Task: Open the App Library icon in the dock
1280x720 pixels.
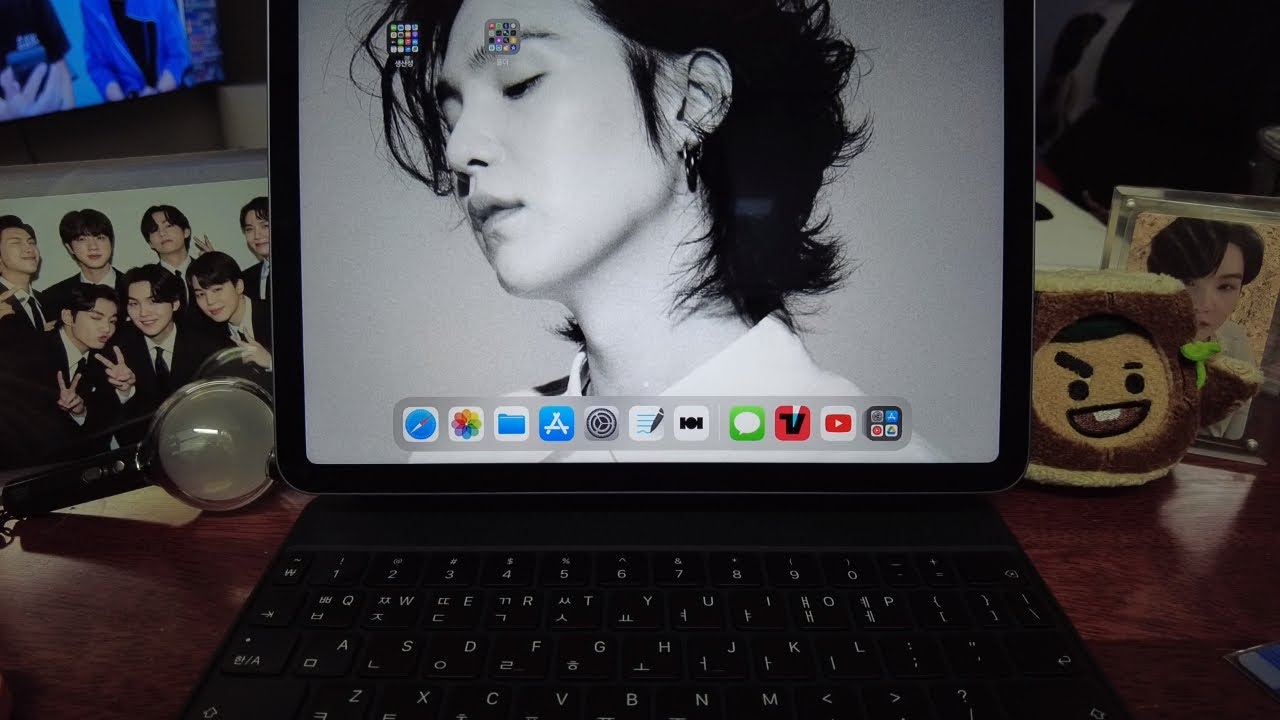Action: 883,424
